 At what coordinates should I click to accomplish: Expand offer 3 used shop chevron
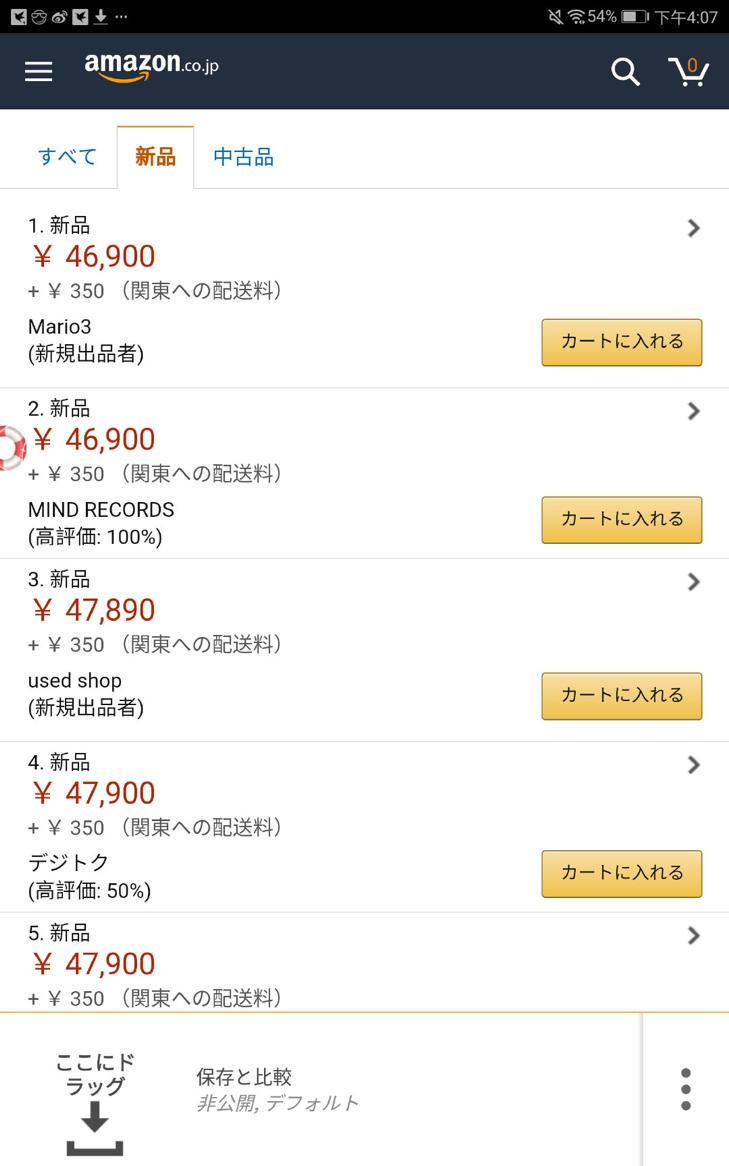693,582
